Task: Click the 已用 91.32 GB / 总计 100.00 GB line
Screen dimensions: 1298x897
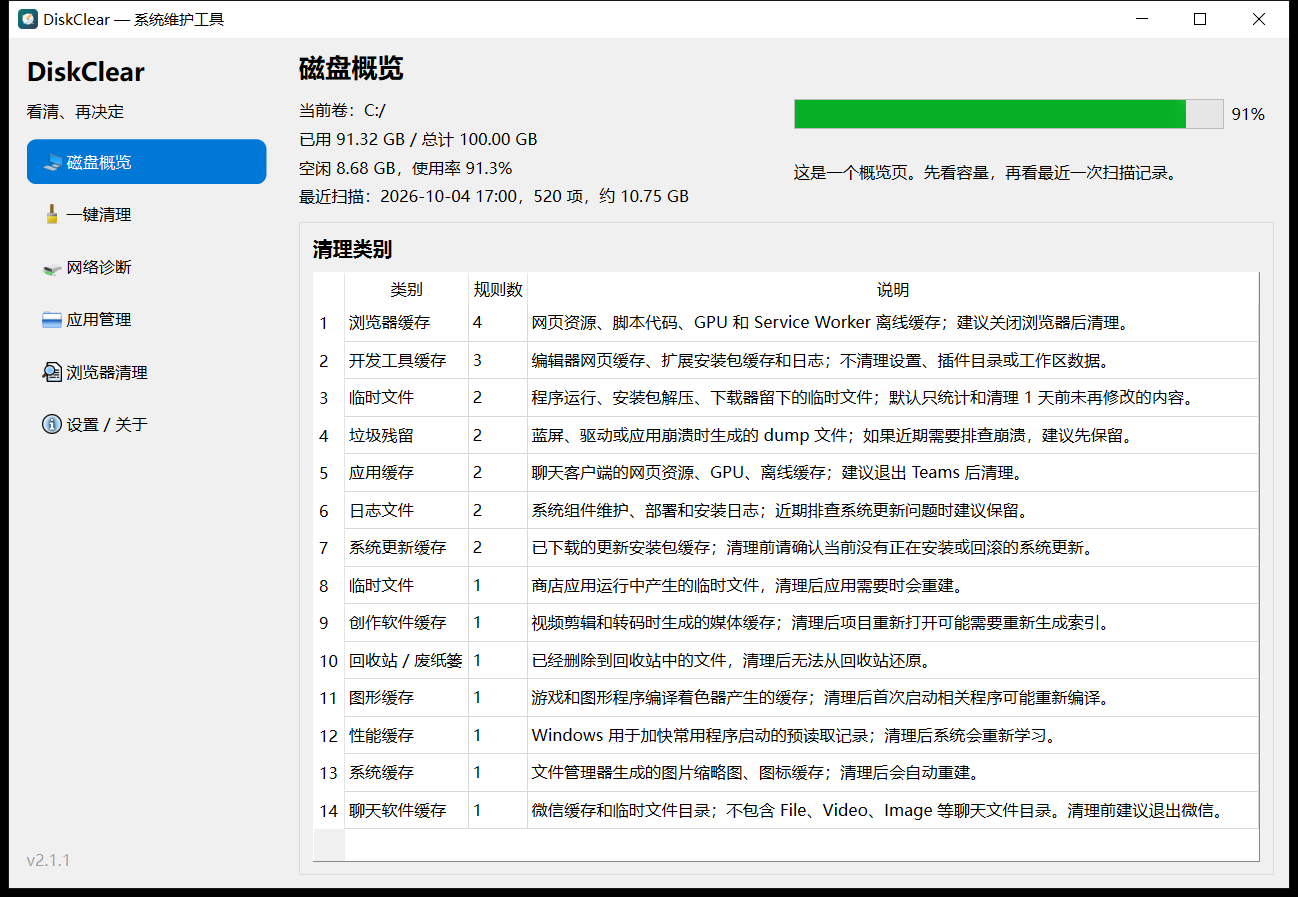Action: (x=418, y=139)
